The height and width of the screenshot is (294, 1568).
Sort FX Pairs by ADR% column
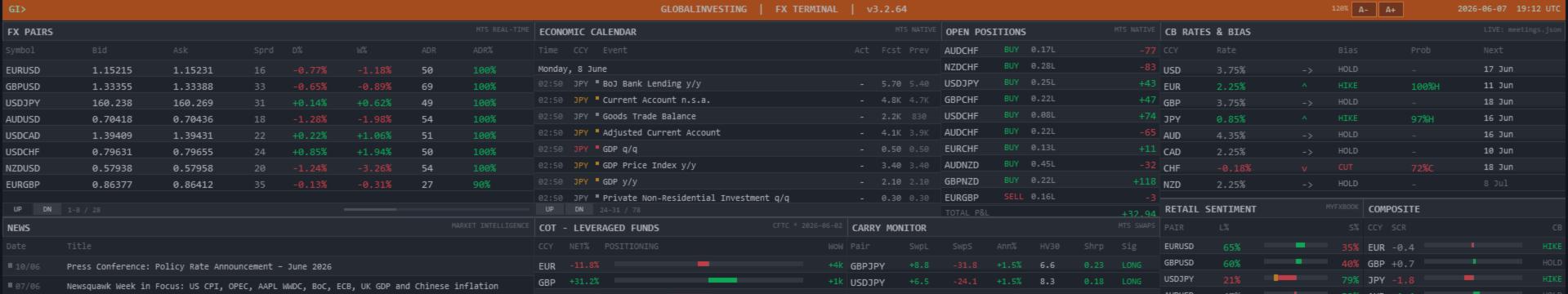coord(483,51)
